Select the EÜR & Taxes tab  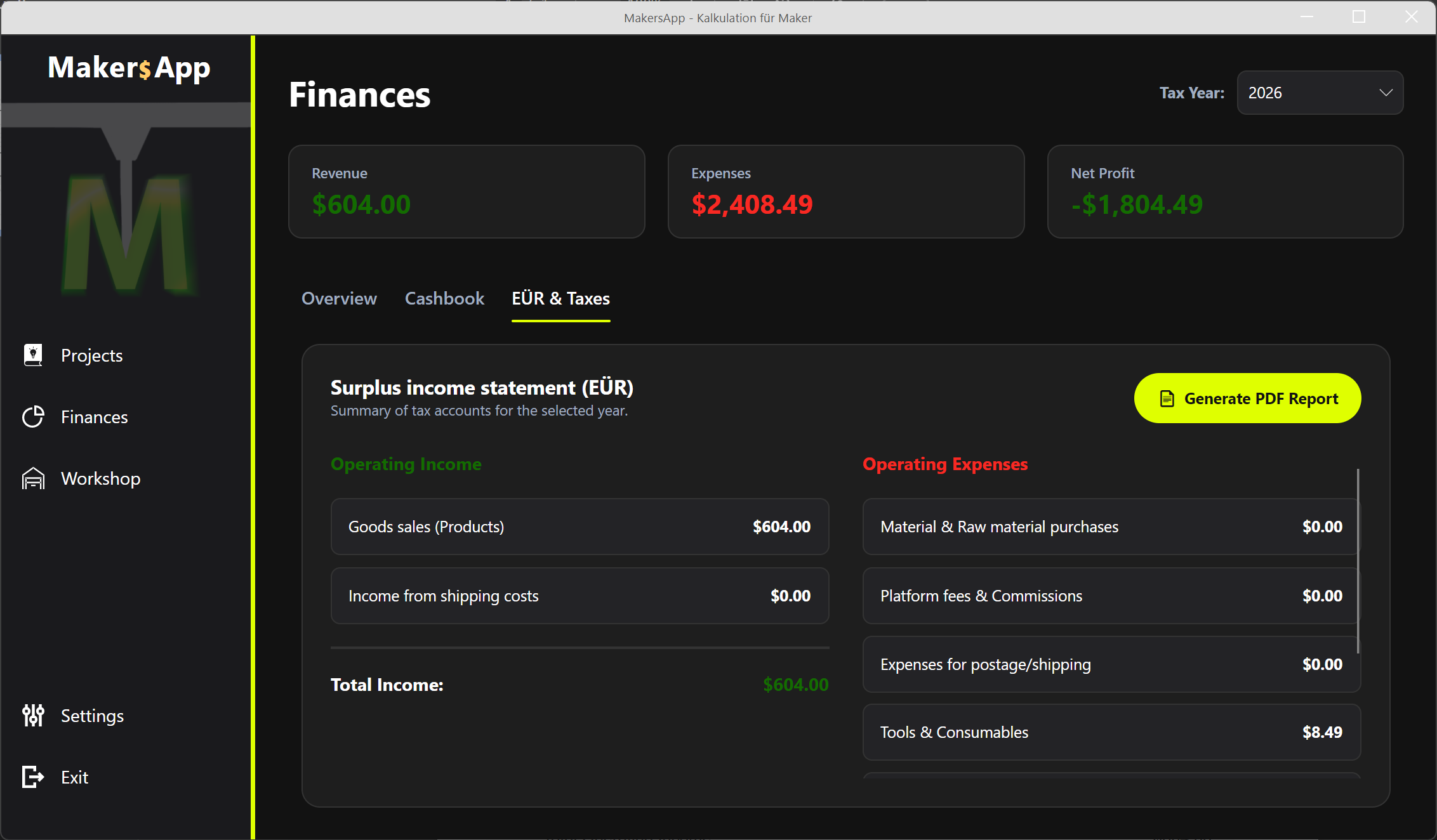pos(560,298)
